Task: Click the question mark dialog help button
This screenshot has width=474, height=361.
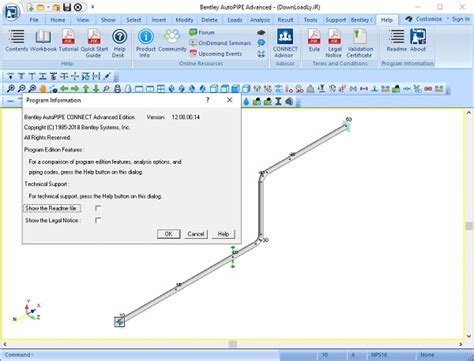Action: pyautogui.click(x=208, y=100)
